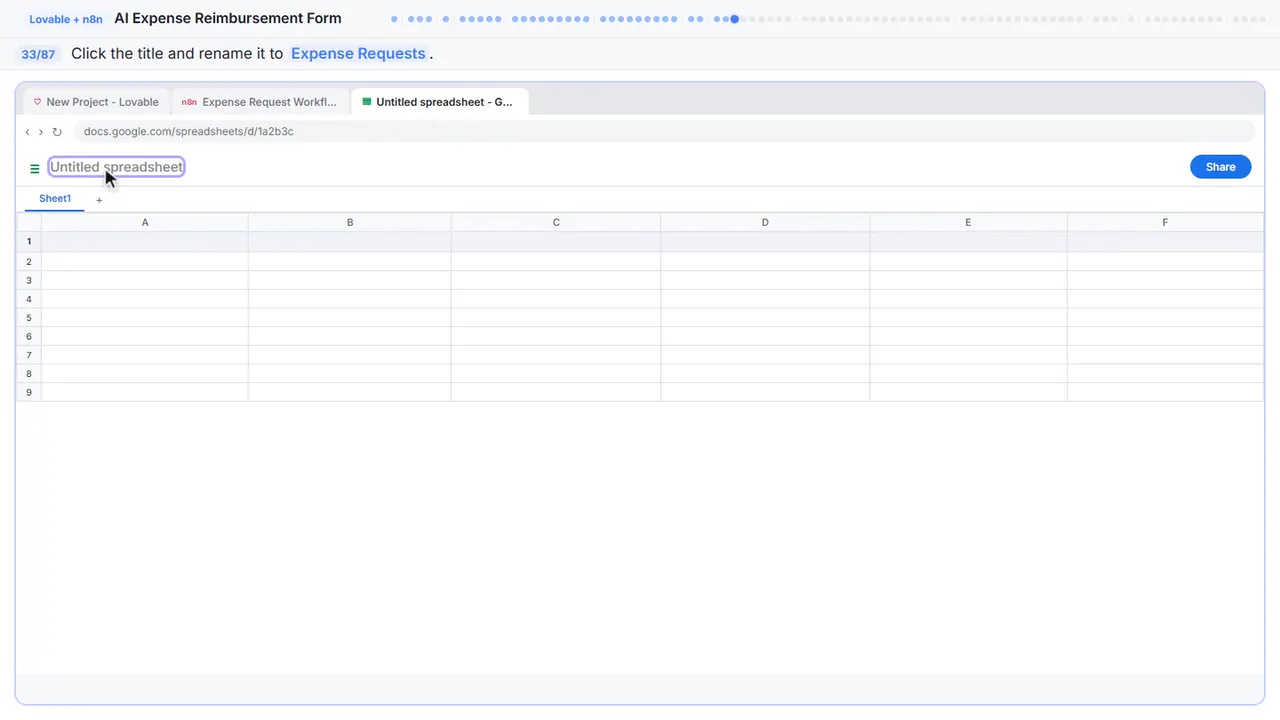The image size is (1280, 720).
Task: Go forward with browser forward arrow
Action: pyautogui.click(x=41, y=132)
